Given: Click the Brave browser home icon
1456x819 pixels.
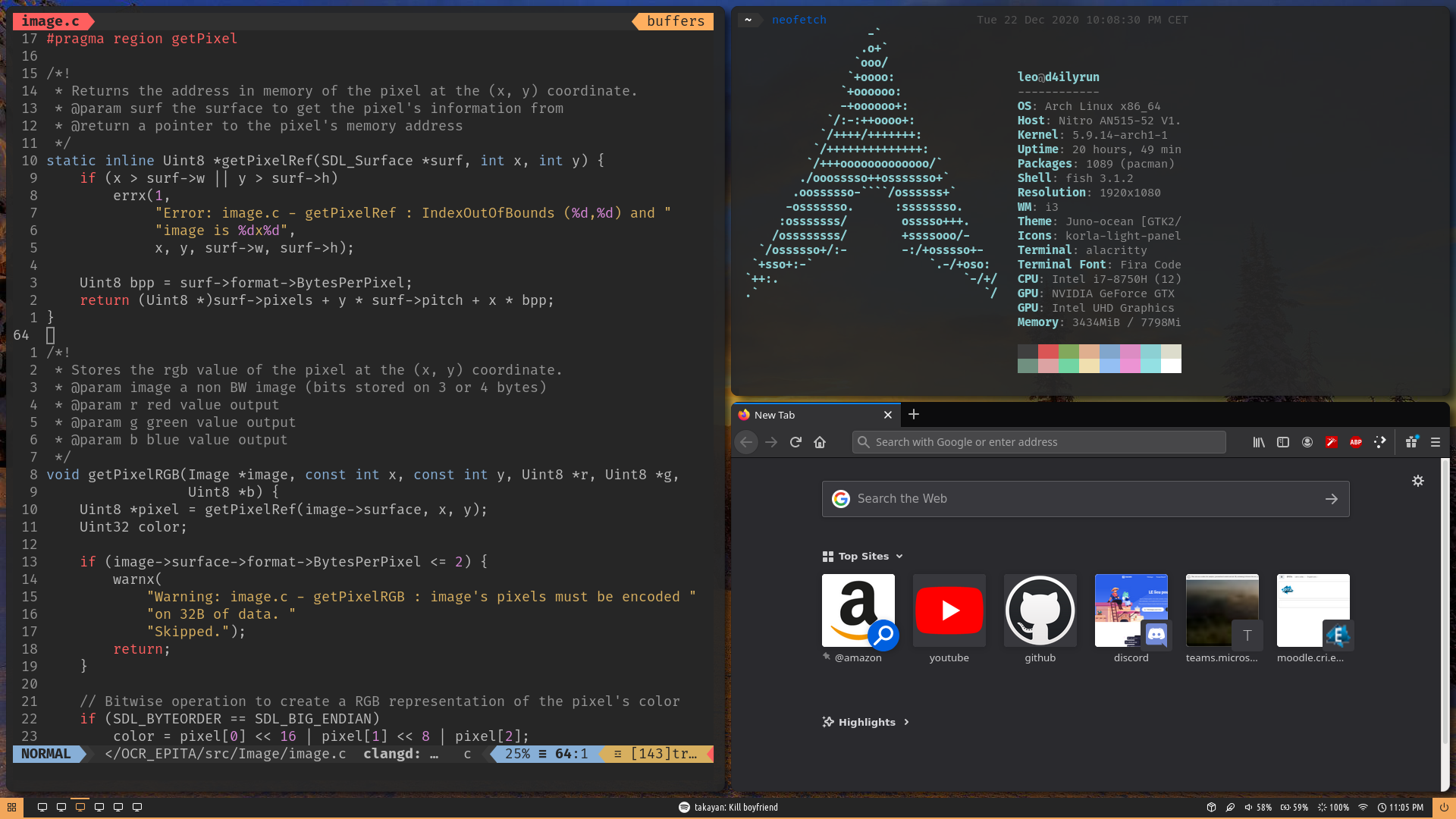Looking at the screenshot, I should 820,441.
